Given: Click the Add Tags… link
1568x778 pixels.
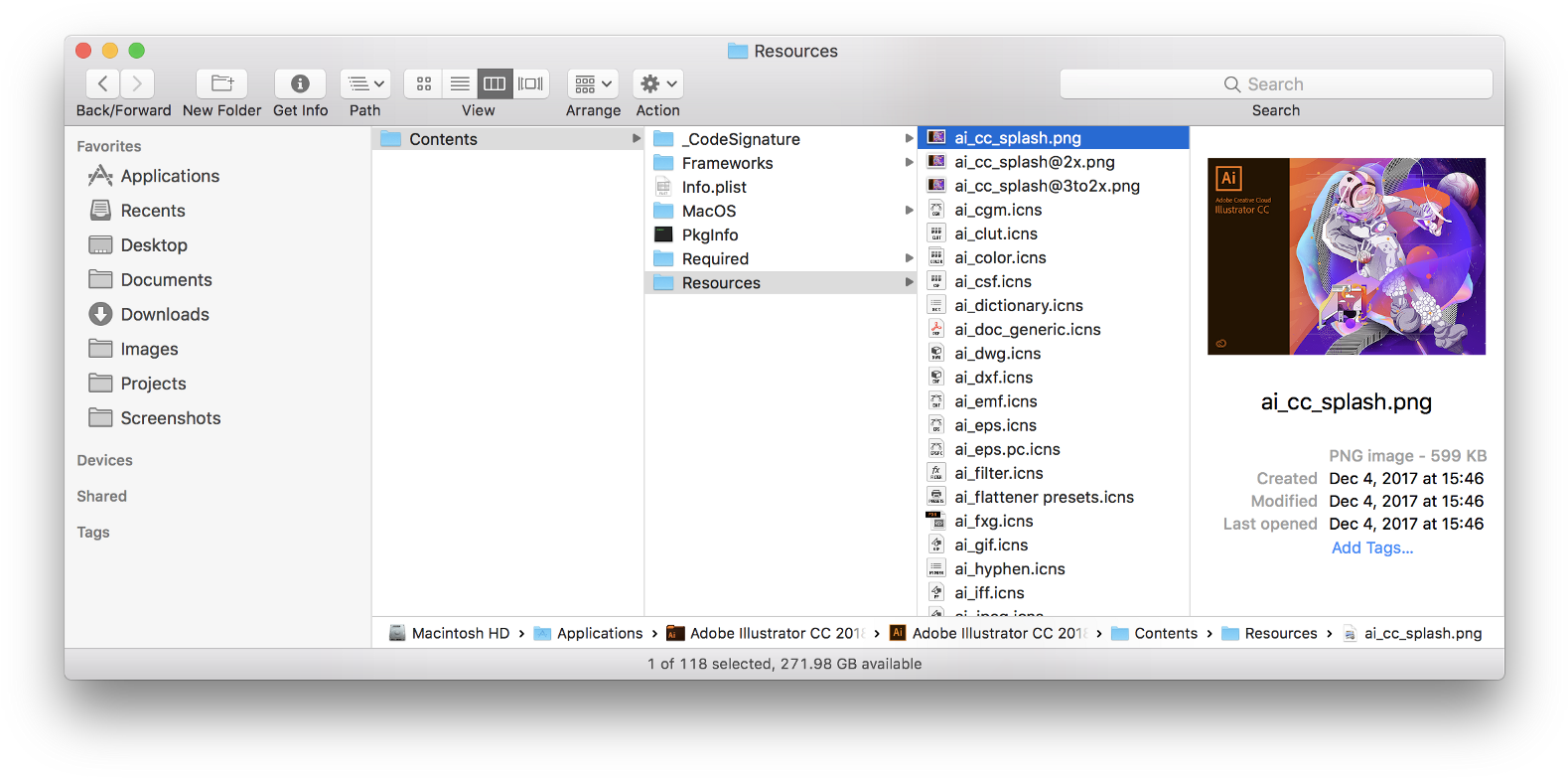Looking at the screenshot, I should click(1371, 547).
